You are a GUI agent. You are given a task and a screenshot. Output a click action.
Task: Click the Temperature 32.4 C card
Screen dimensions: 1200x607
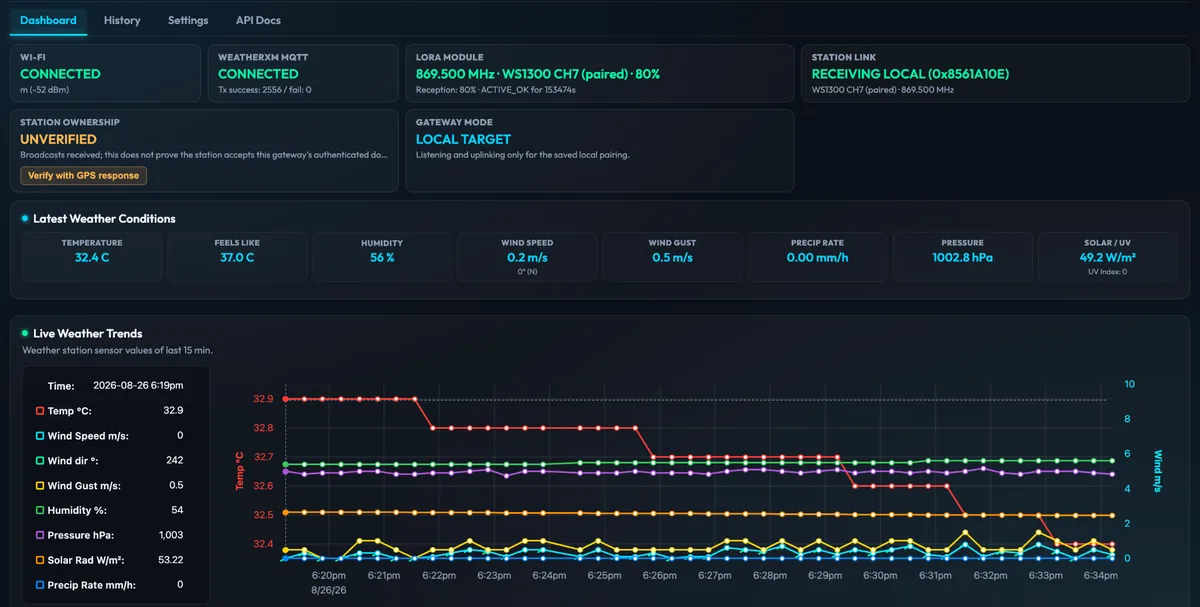[x=92, y=258]
